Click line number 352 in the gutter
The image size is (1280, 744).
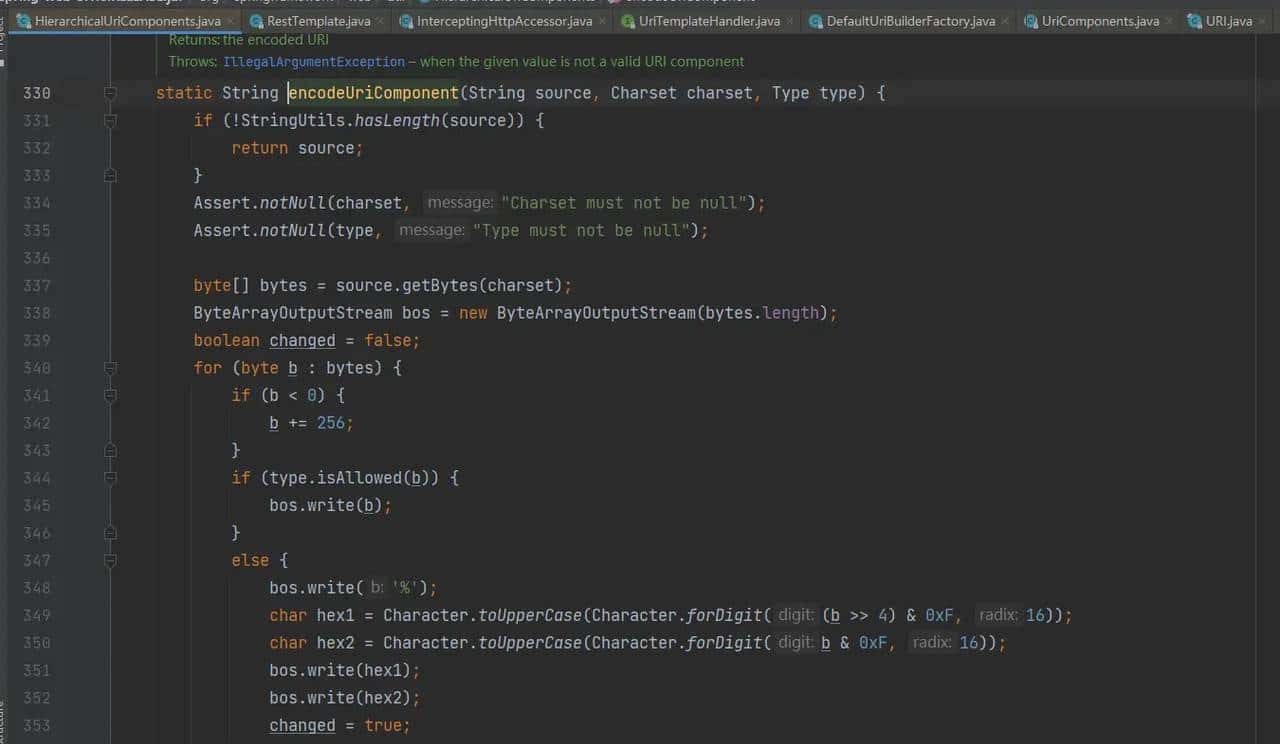pyautogui.click(x=37, y=698)
